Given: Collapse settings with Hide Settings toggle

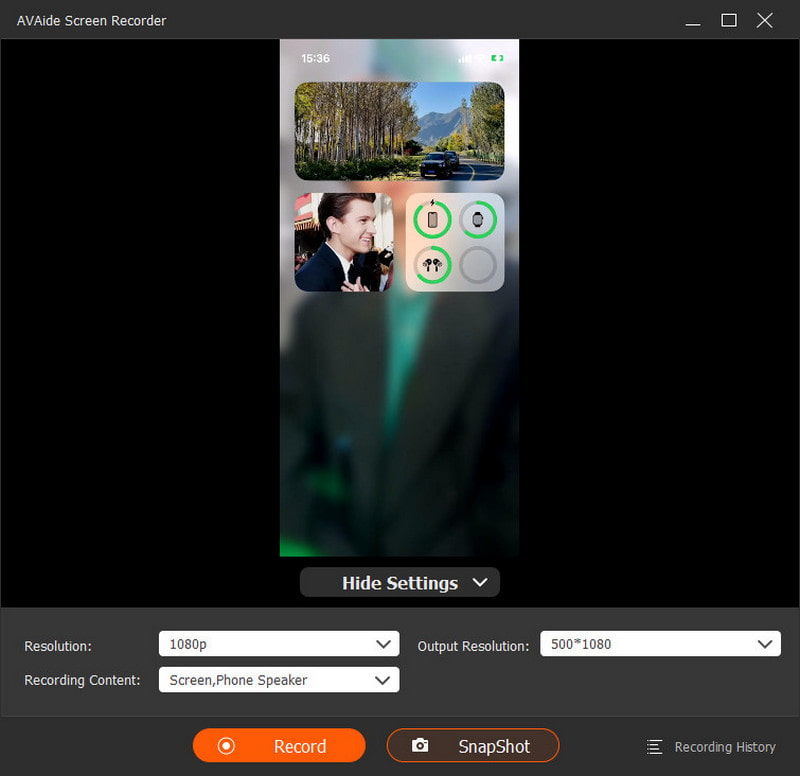Looking at the screenshot, I should click(399, 583).
